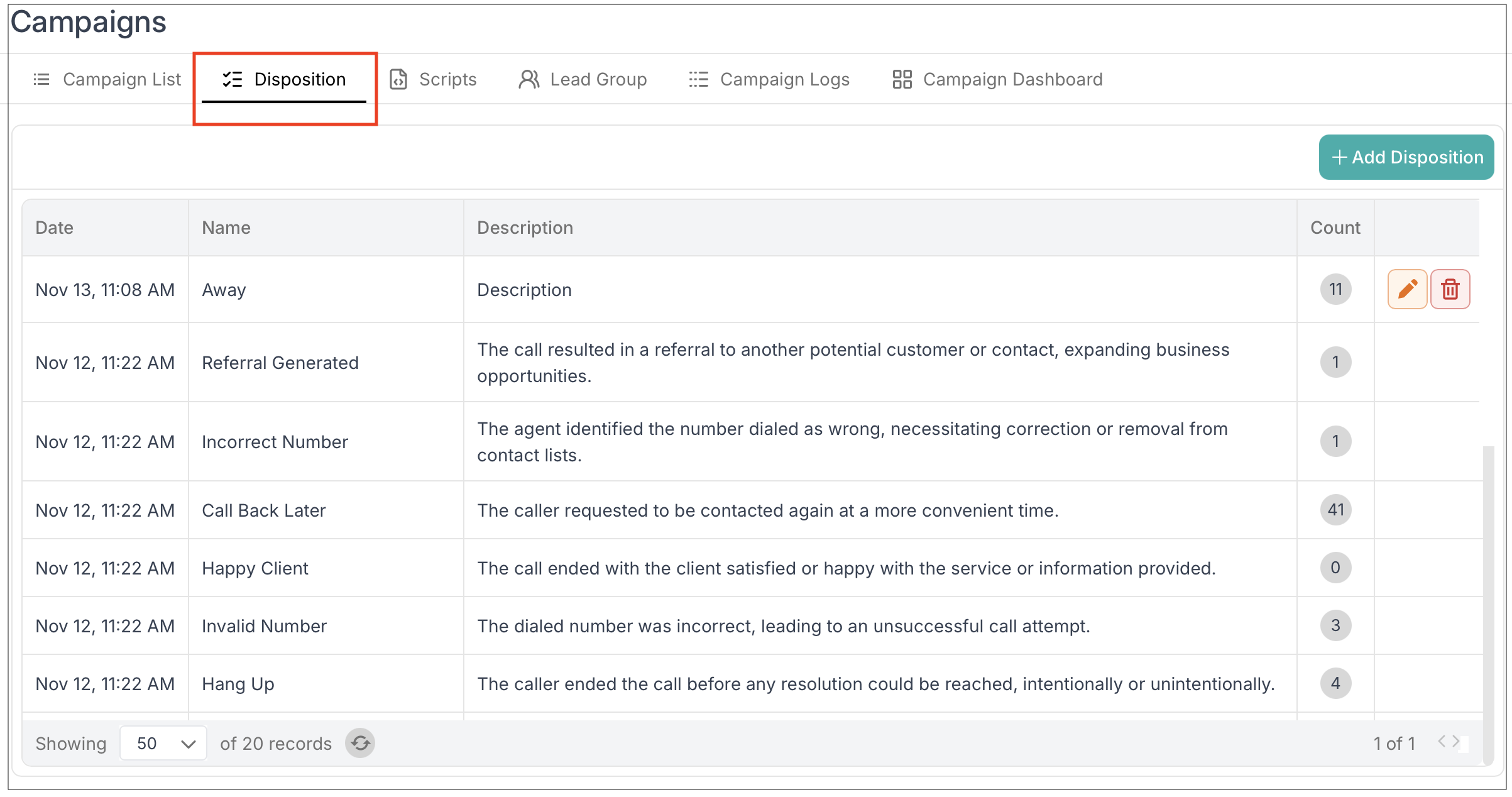This screenshot has height=797, width=1512.
Task: Click the Count column header
Action: click(1335, 228)
